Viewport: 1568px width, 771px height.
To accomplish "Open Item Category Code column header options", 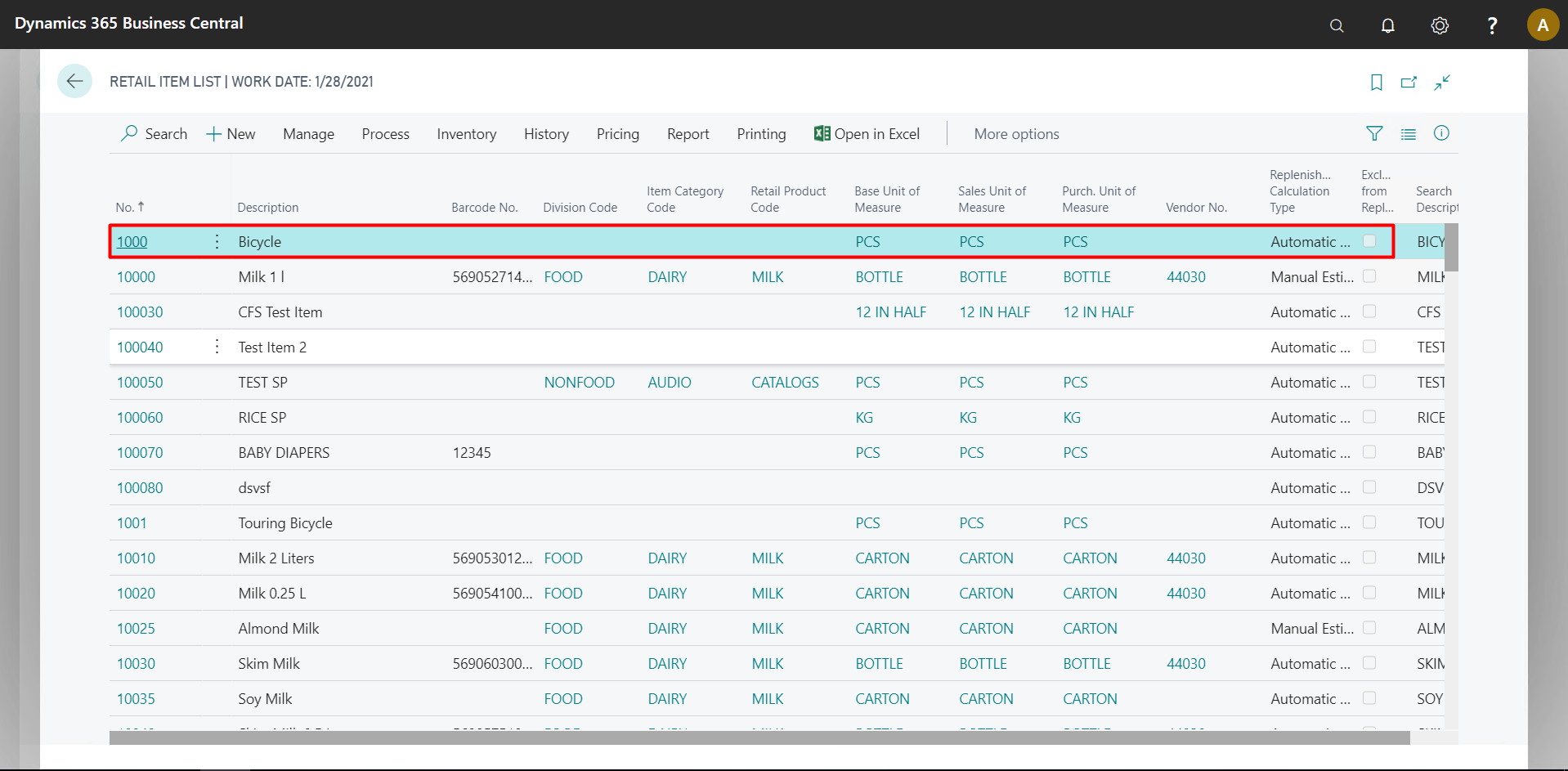I will [685, 199].
